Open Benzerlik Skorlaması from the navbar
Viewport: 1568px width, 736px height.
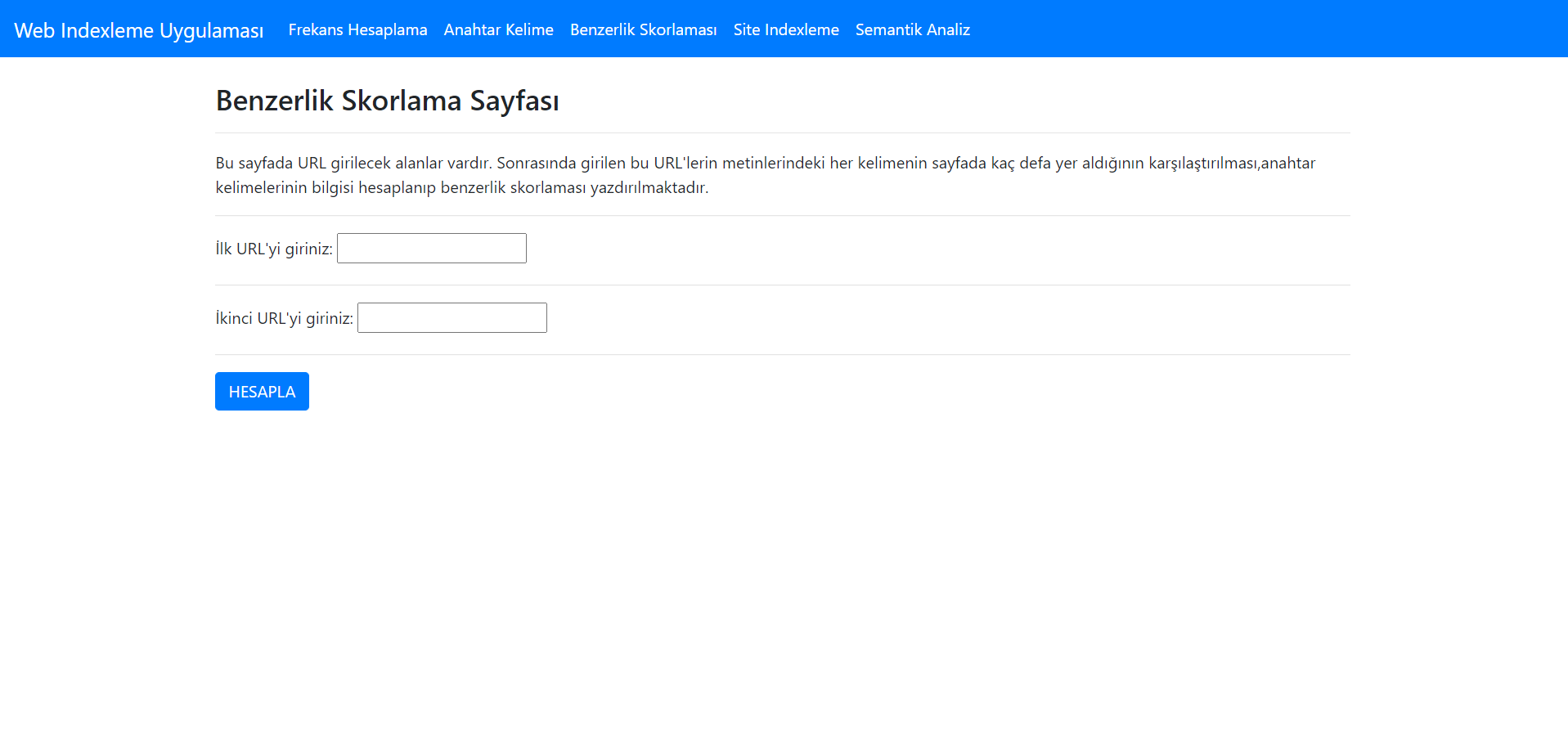643,29
